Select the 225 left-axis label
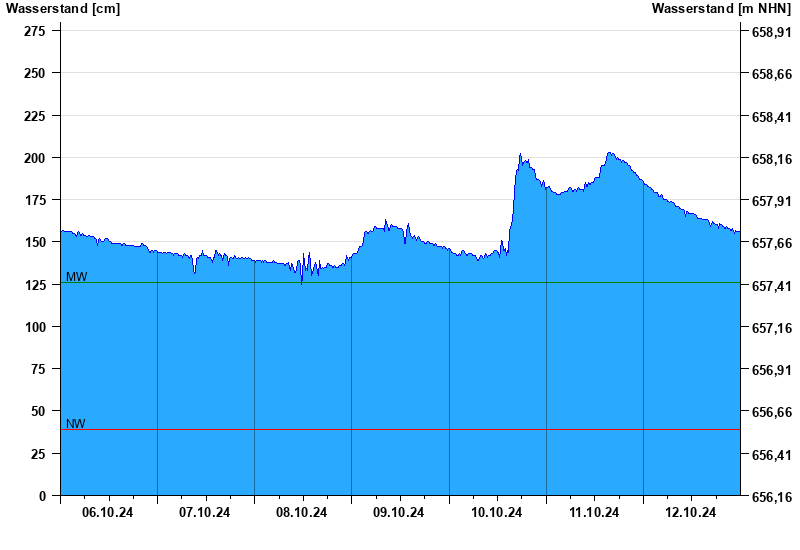Viewport: 800px width, 550px height. [35, 116]
